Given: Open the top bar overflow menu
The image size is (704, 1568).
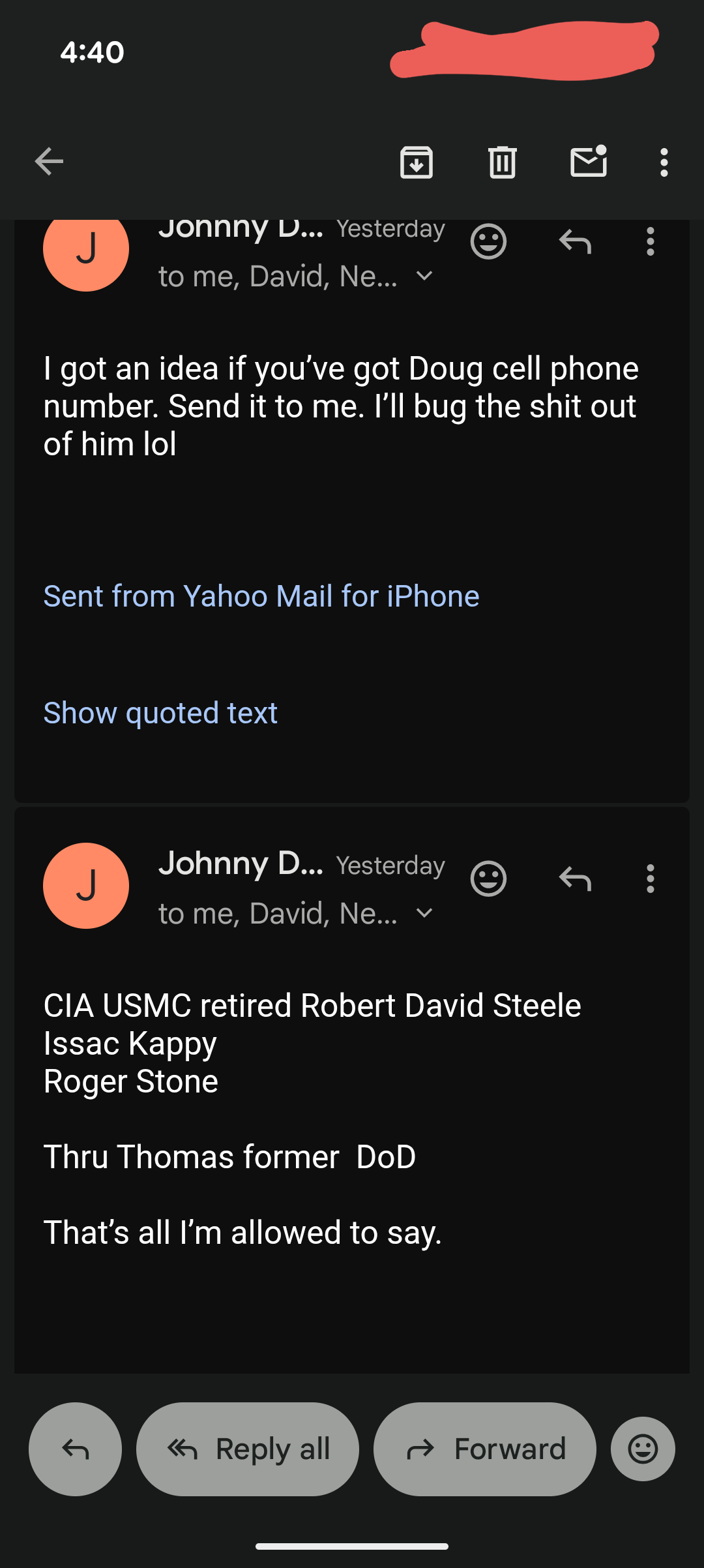Looking at the screenshot, I should (x=664, y=162).
